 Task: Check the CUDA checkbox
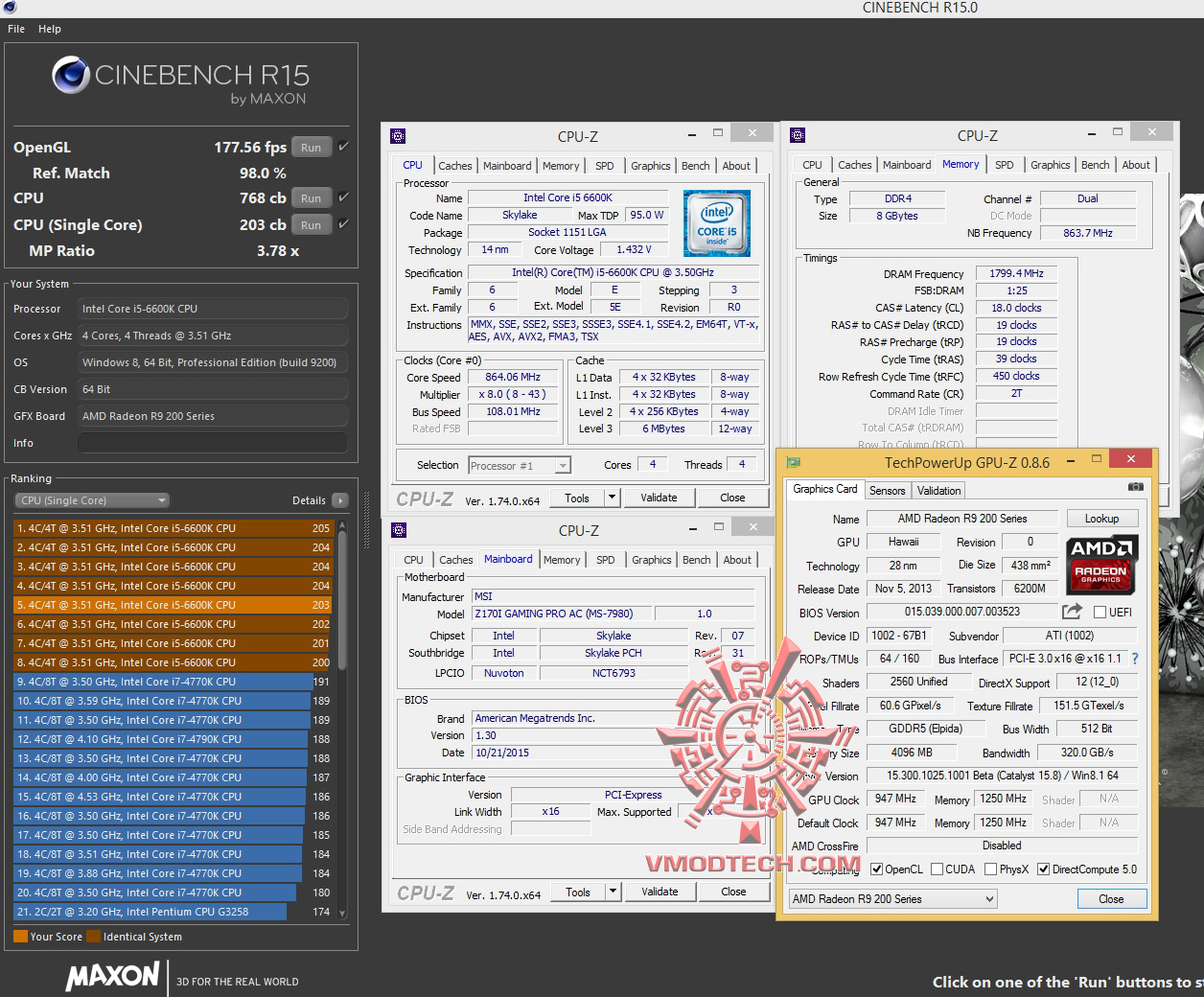937,869
